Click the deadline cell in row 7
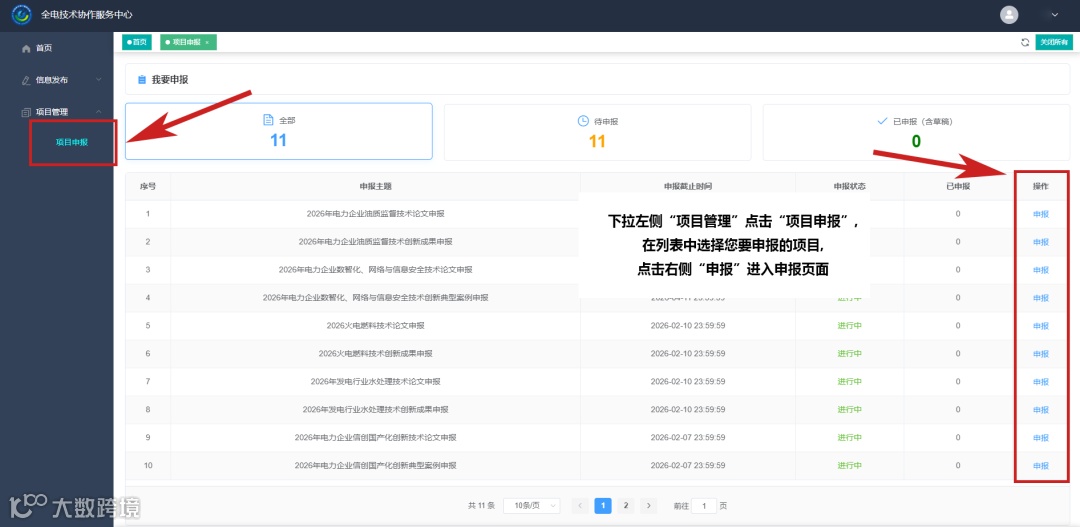1080x527 pixels. (687, 382)
